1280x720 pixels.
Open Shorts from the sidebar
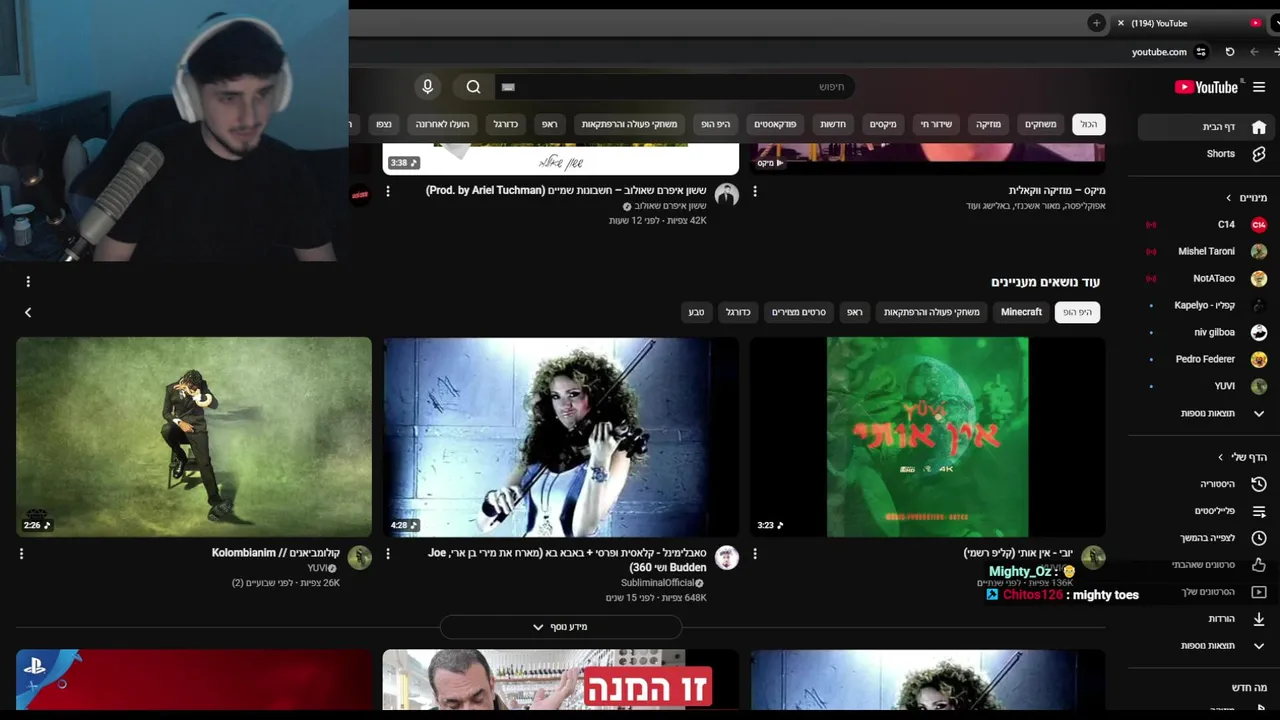[1204, 154]
